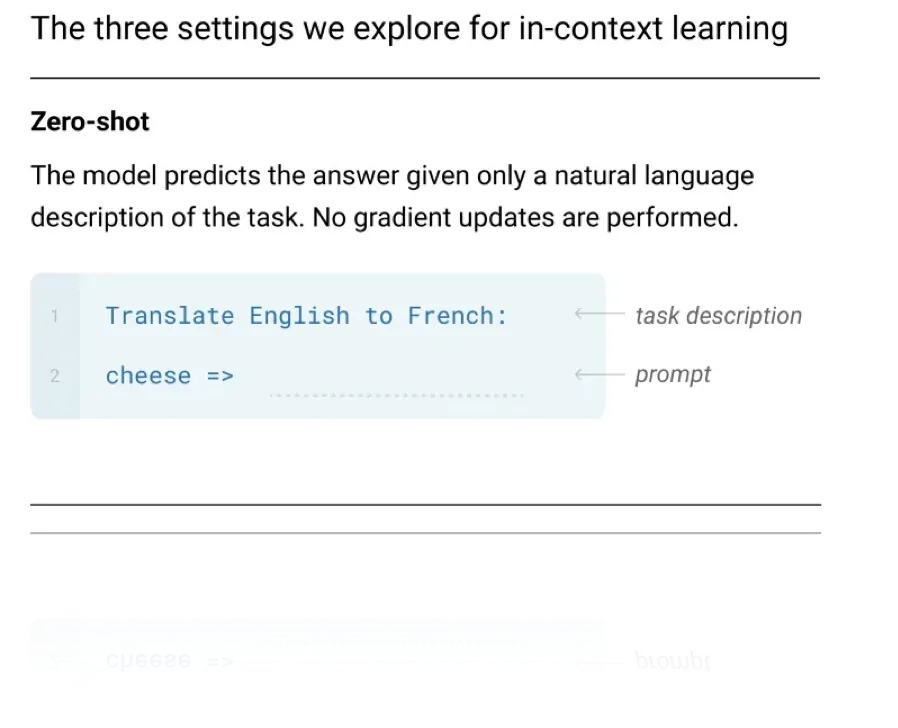Click the upright "prompt" annotation label
Viewport: 898px width, 728px height.
[x=672, y=375]
